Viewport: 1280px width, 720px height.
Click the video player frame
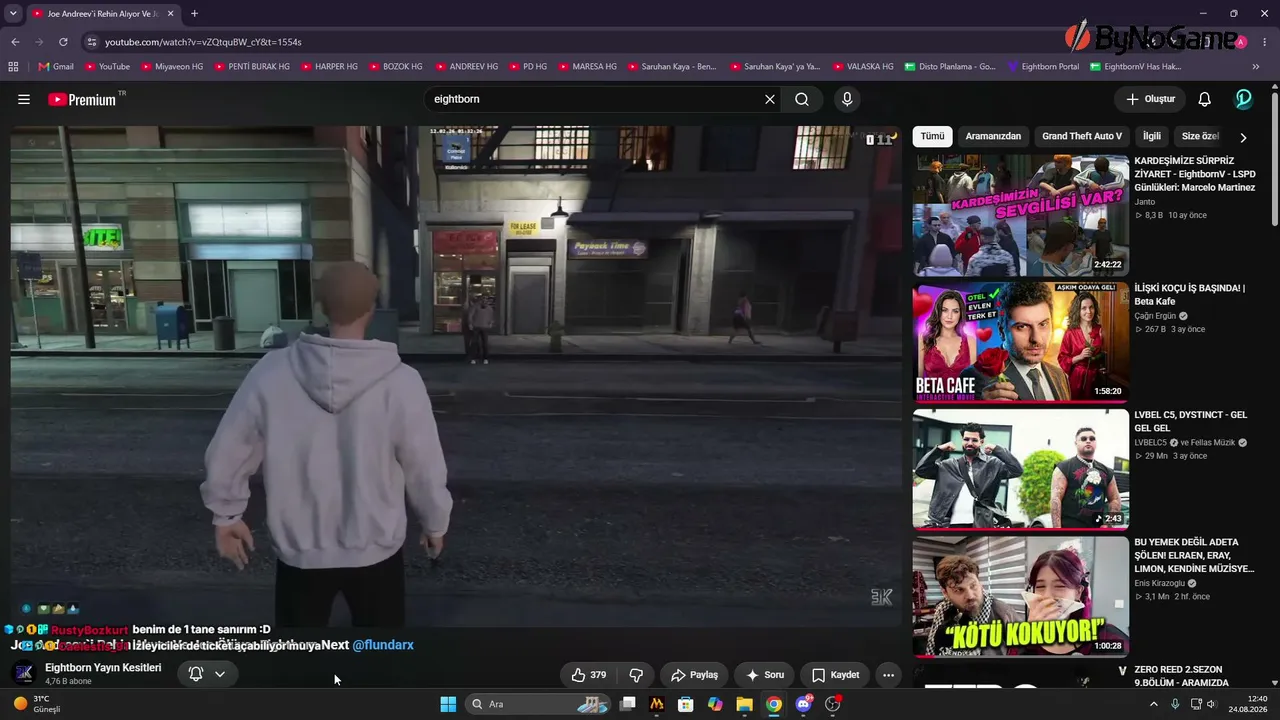tap(456, 377)
